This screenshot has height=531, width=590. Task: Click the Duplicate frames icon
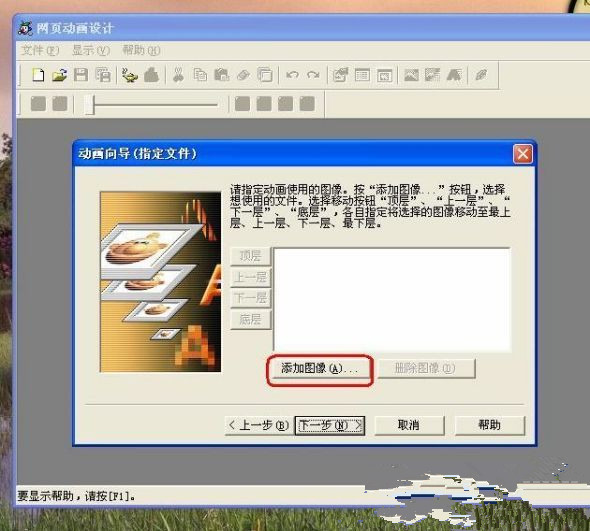pos(265,75)
